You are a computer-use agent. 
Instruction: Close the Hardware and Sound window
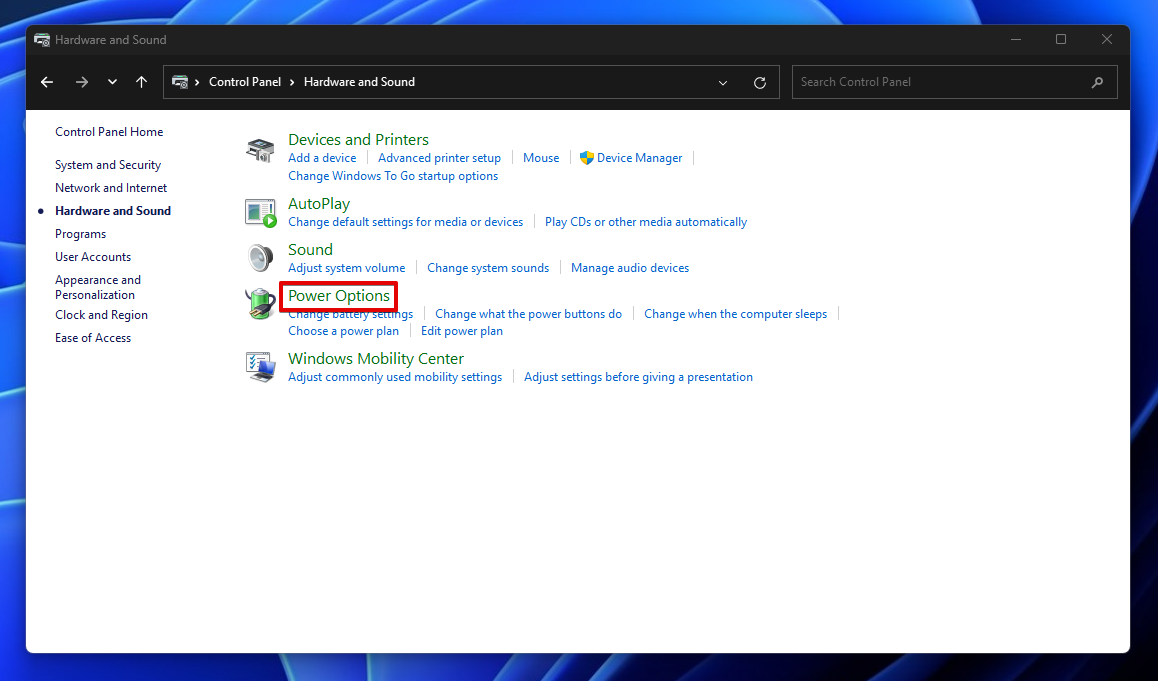point(1106,39)
